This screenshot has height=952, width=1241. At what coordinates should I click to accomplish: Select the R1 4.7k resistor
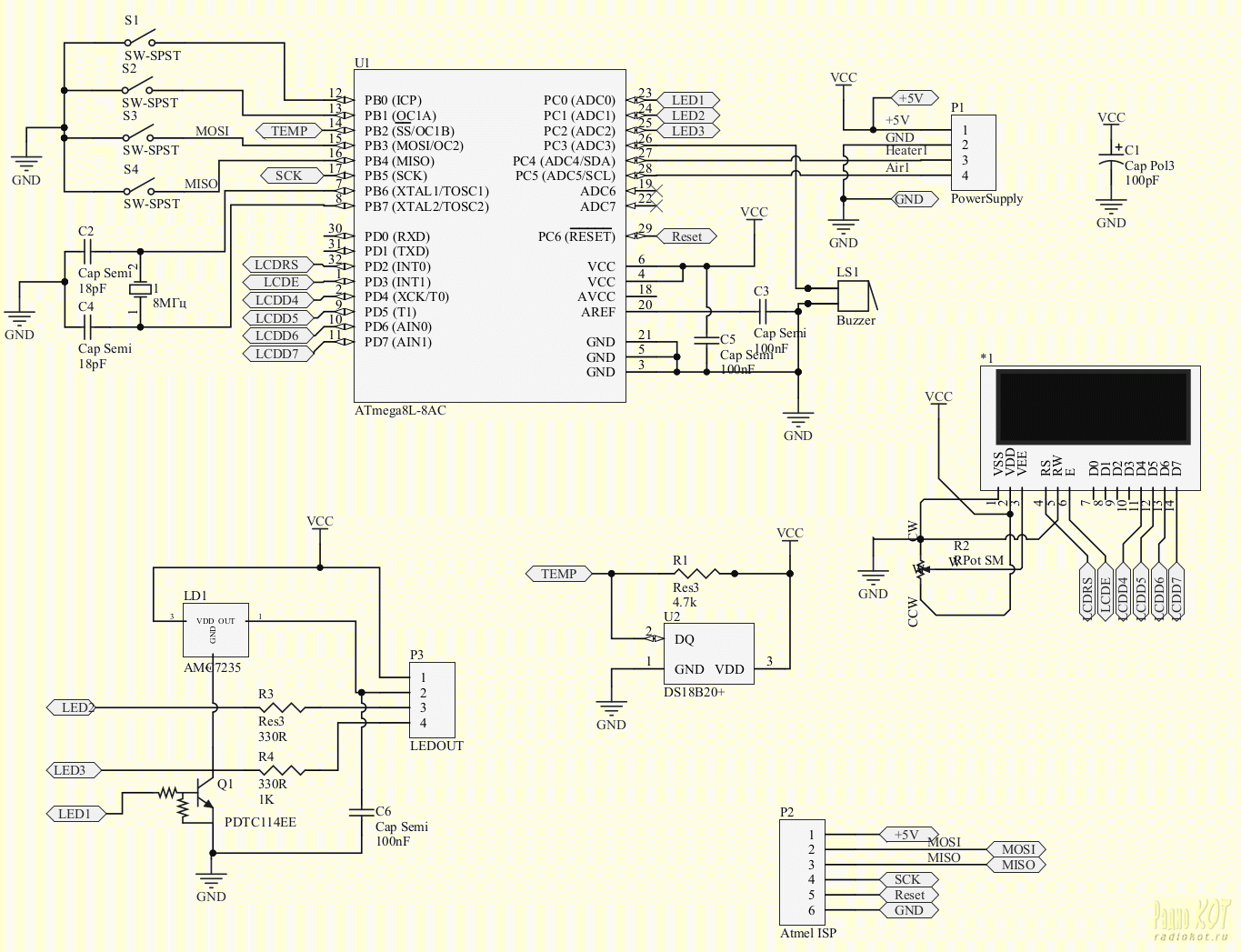[697, 574]
